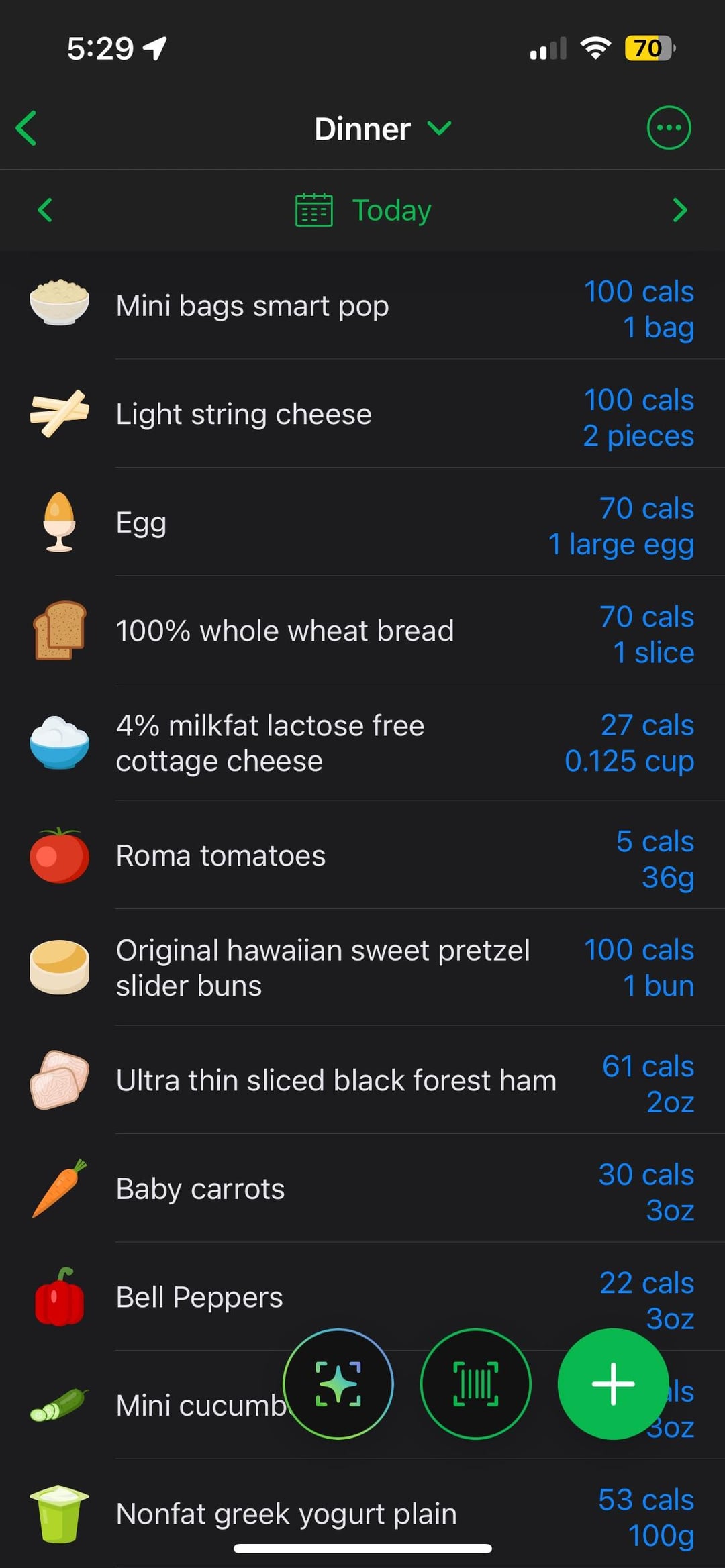
Task: Select the Light string cheese entry
Action: (244, 414)
